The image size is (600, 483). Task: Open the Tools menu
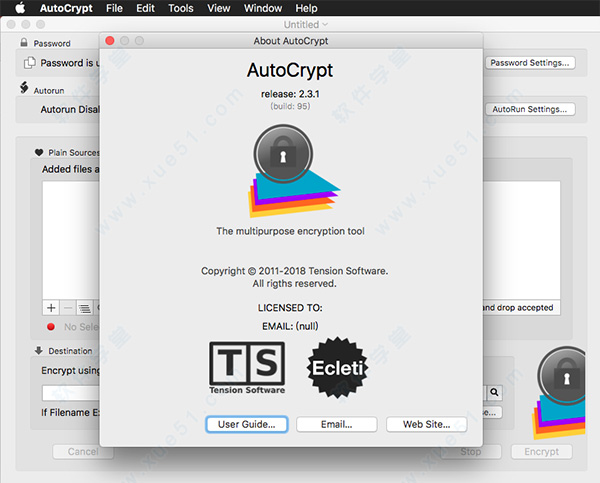[181, 8]
